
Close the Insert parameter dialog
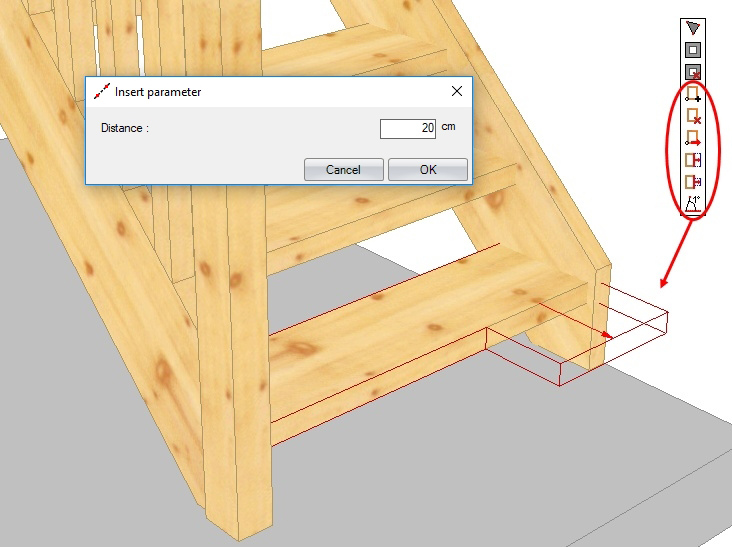pyautogui.click(x=457, y=91)
